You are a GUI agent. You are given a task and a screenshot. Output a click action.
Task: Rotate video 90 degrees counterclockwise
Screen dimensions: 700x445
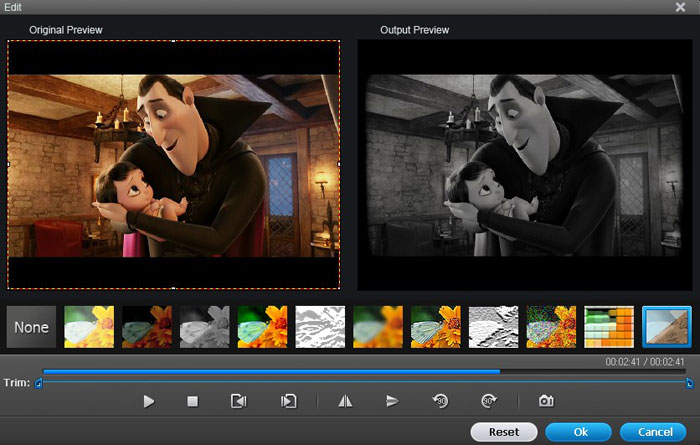coord(441,401)
